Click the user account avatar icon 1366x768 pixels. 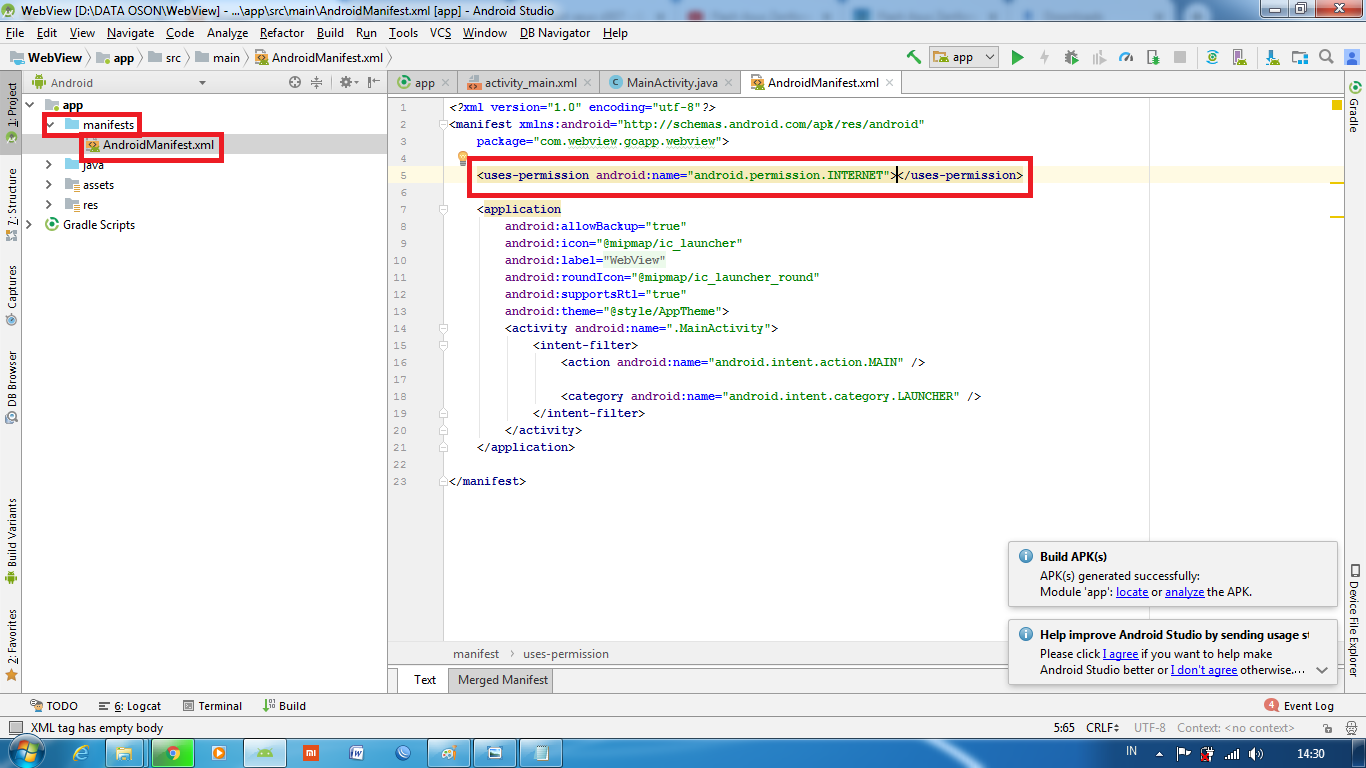point(1353,57)
